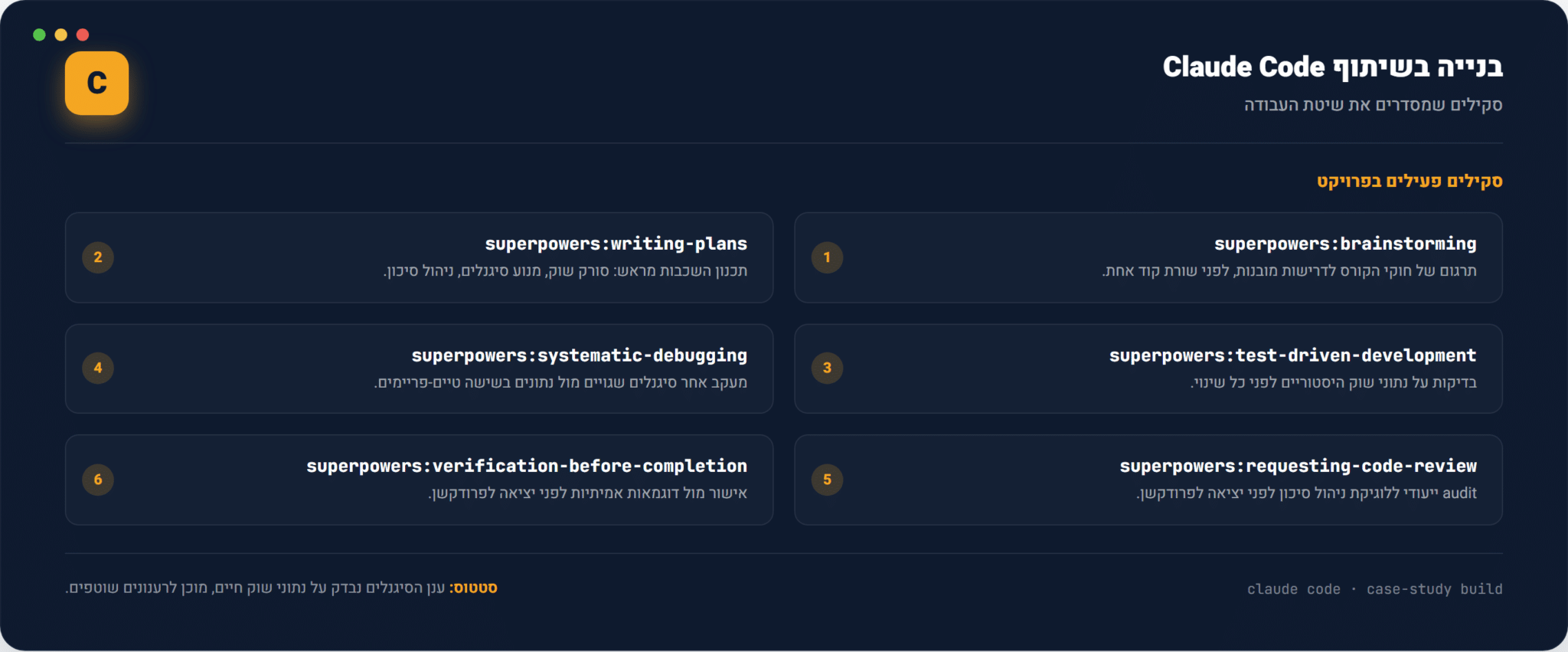
Task: Click the main heading containing Claude Code
Action: click(x=1333, y=67)
